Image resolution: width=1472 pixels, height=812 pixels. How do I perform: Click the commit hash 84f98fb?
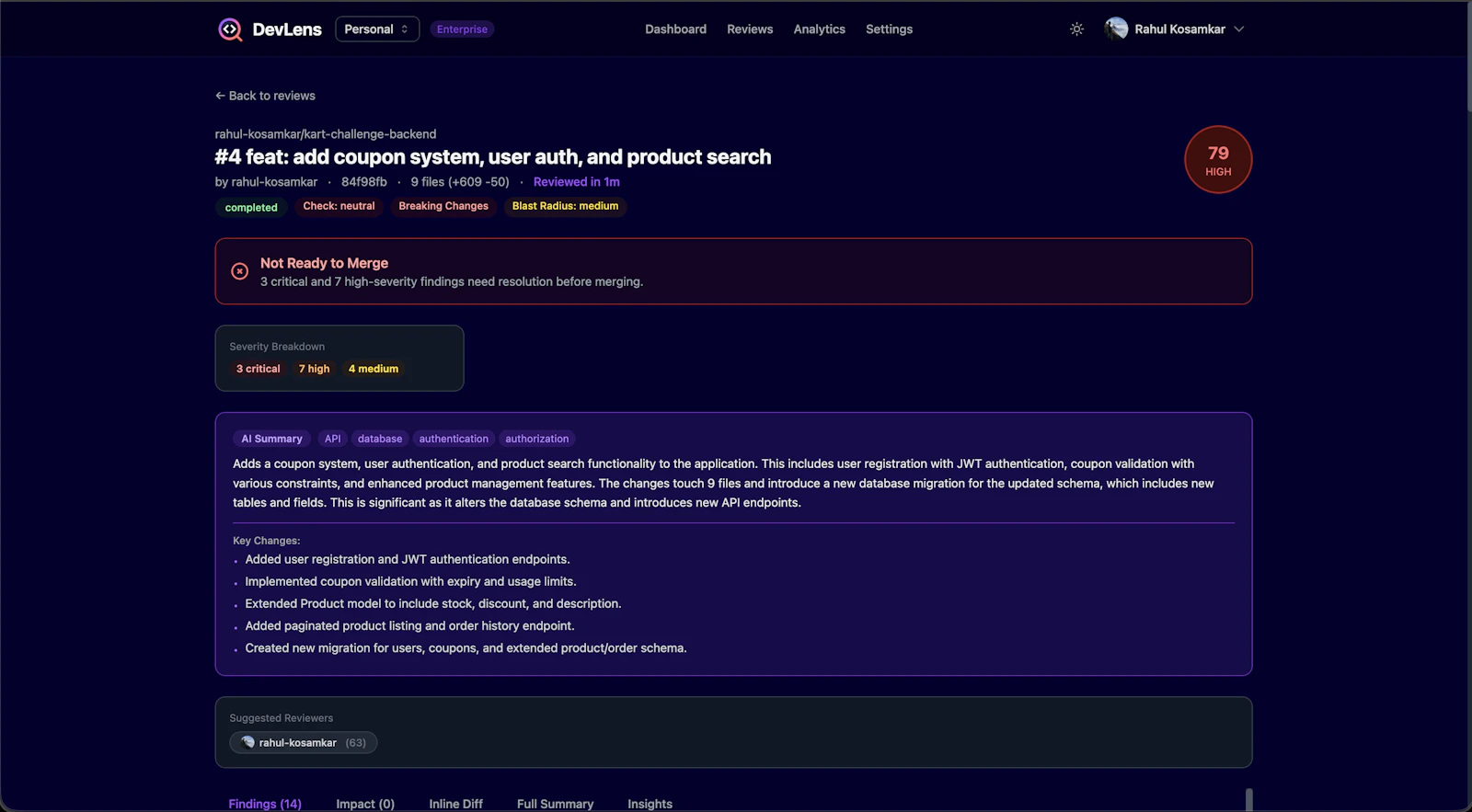364,182
